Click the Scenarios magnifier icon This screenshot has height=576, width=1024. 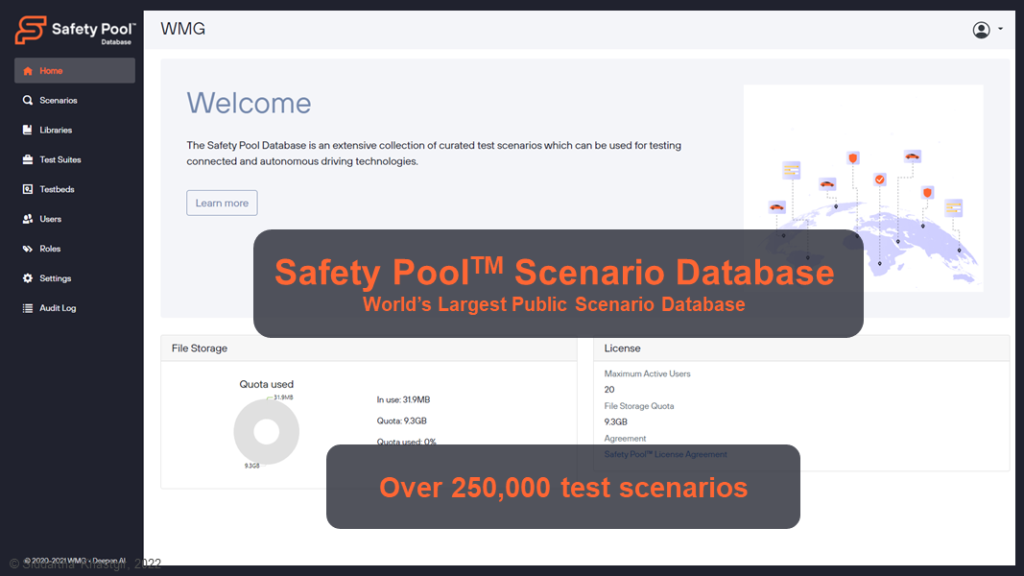(27, 100)
